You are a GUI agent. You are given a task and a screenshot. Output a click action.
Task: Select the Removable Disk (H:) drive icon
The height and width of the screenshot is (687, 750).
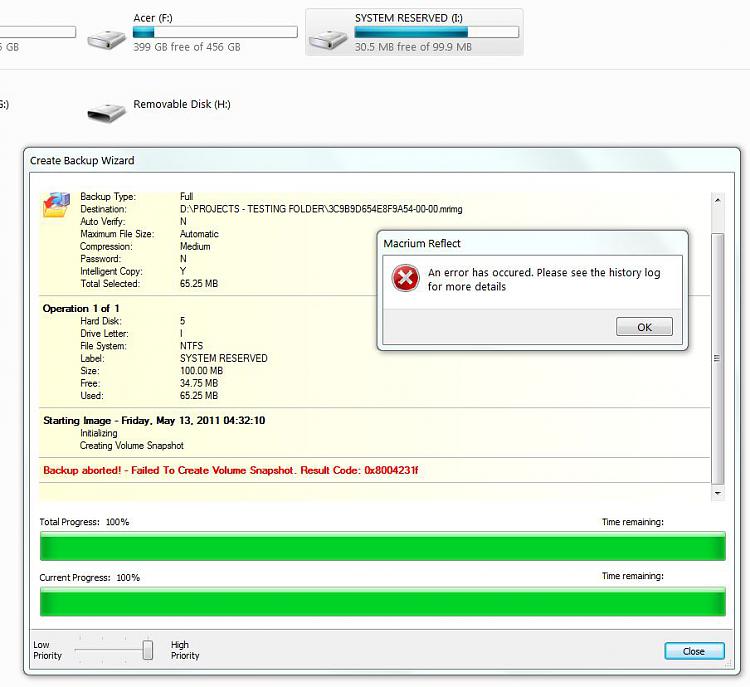(x=106, y=112)
